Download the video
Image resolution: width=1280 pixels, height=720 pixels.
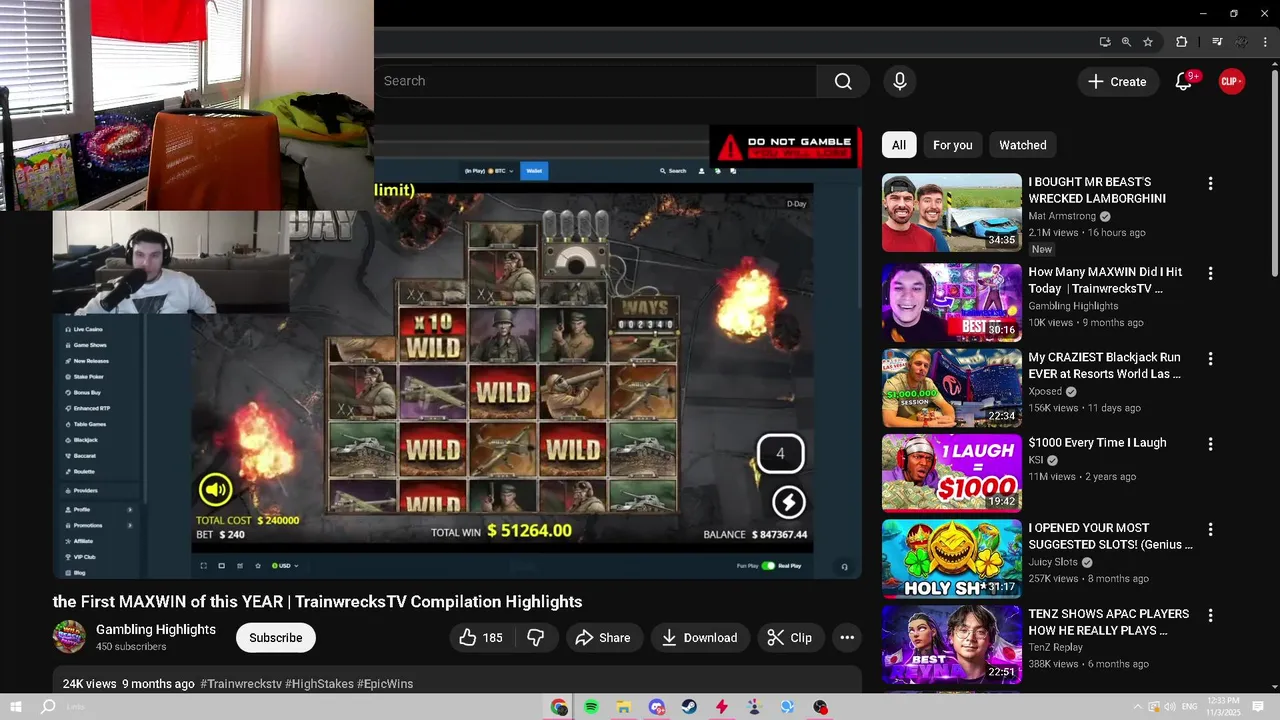[699, 638]
